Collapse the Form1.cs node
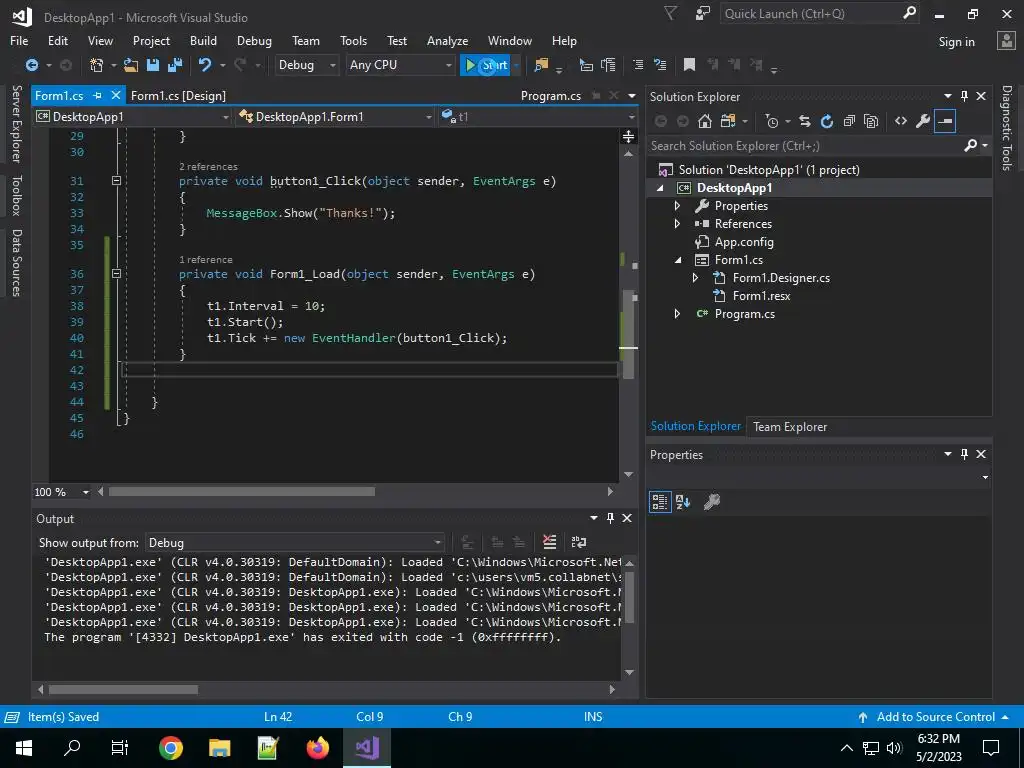 678,260
